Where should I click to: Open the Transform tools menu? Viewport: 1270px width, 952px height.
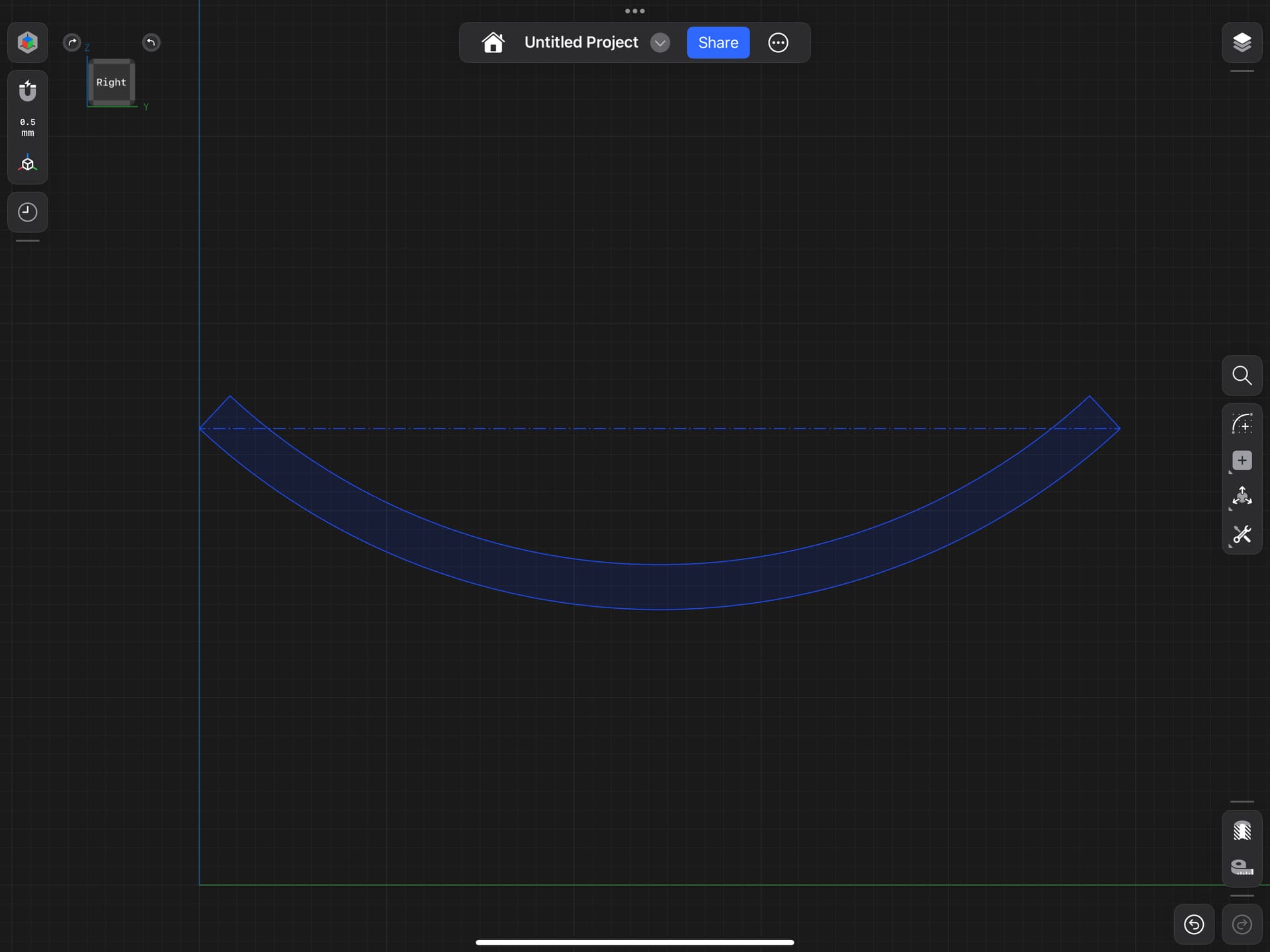(1242, 496)
